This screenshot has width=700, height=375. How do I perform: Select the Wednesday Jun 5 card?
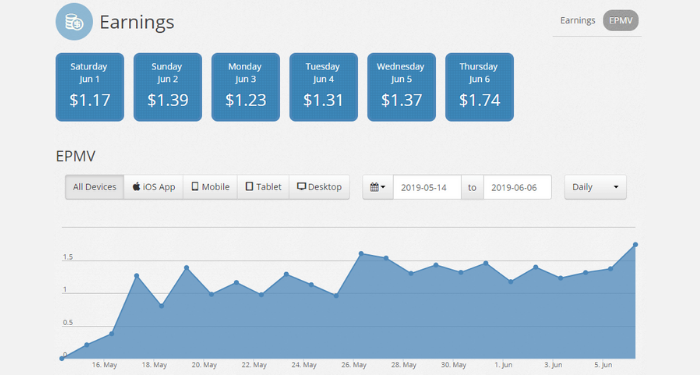tap(401, 87)
